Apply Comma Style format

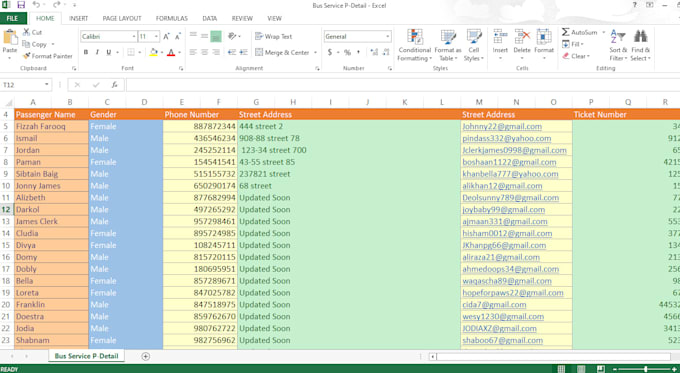click(x=358, y=52)
